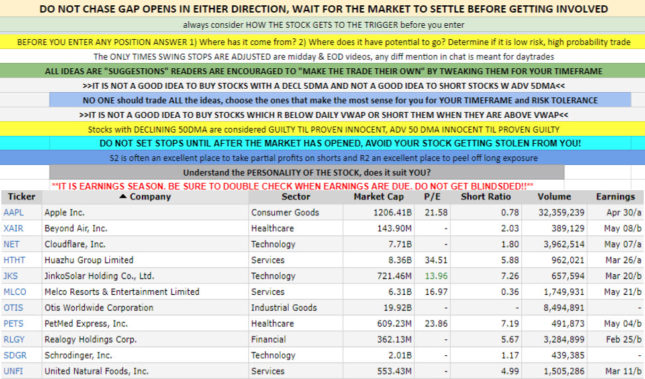Open the PETS ticker link

14,323
